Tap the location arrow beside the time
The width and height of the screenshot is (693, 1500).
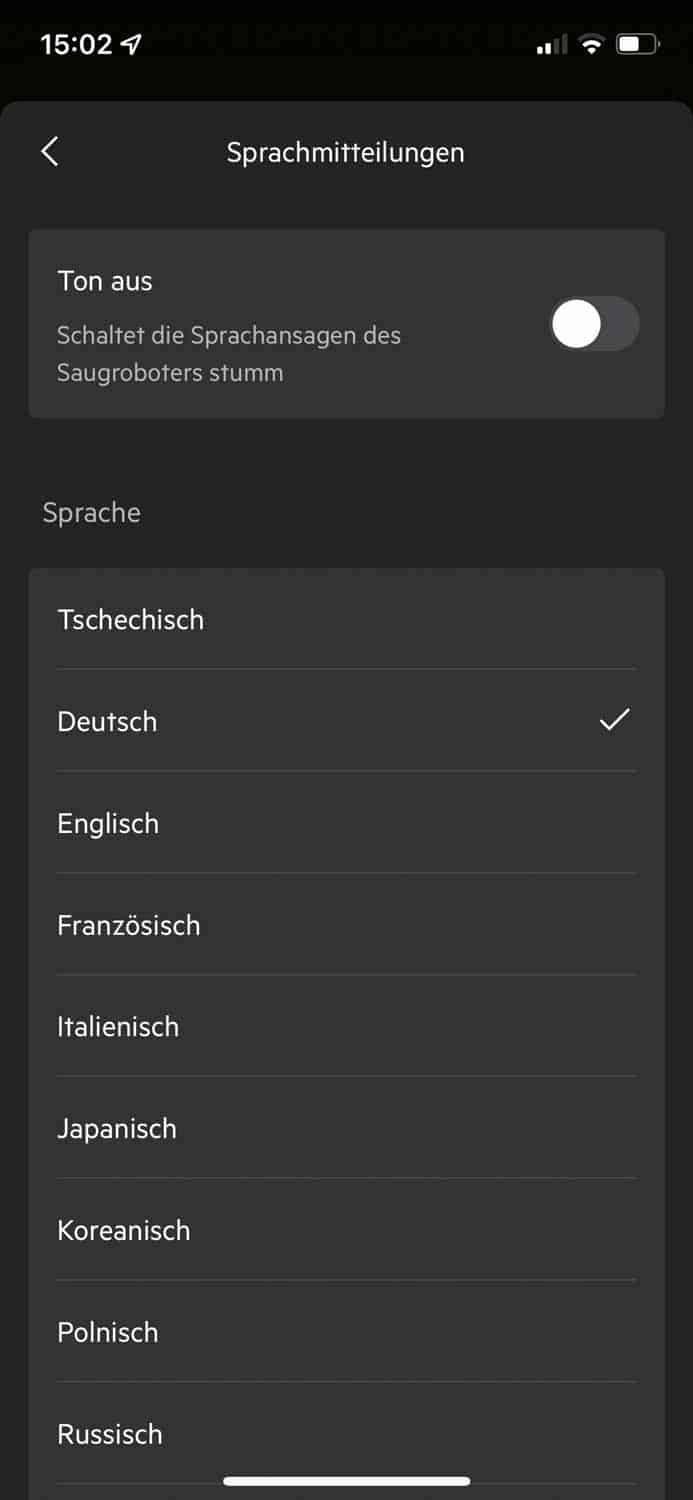click(x=131, y=45)
